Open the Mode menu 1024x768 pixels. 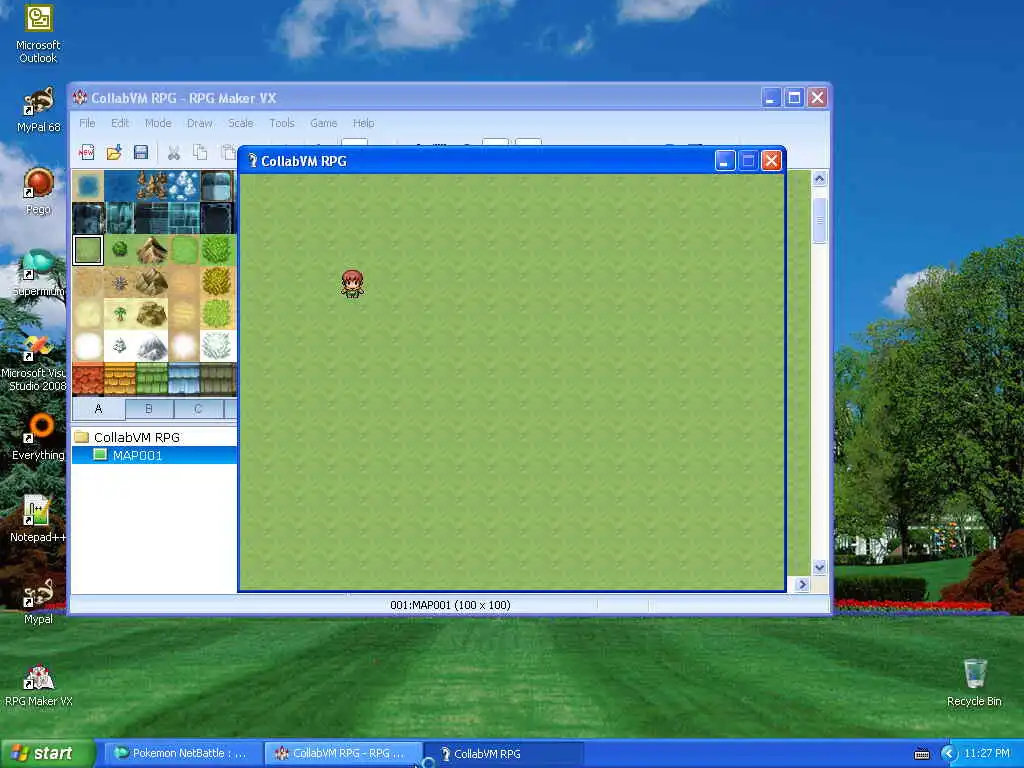(x=158, y=123)
